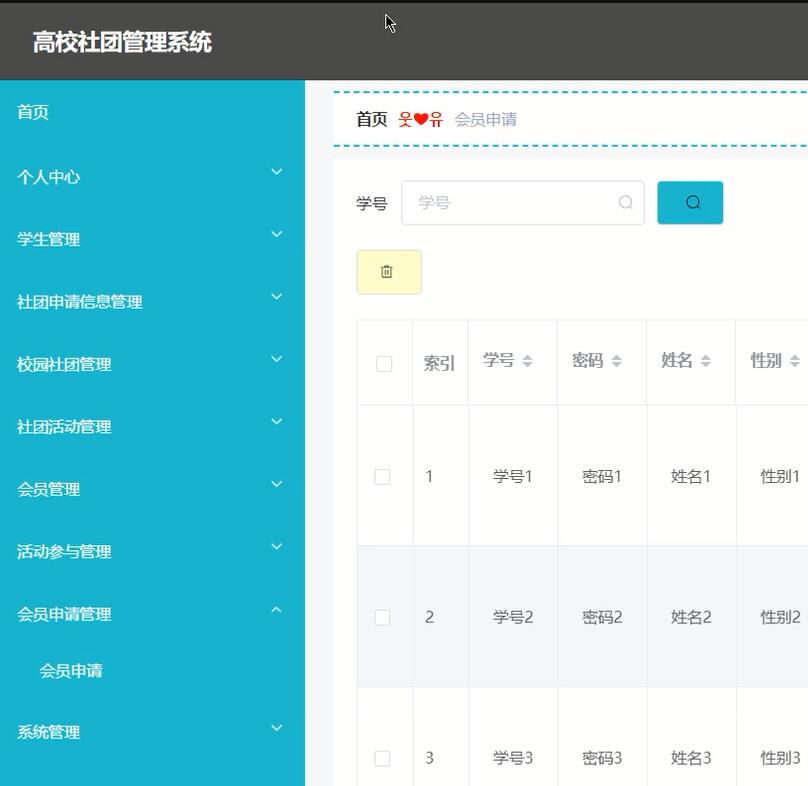Screen dimensions: 808x786
Task: Check the checkbox for row 学号2
Action: pos(382,617)
